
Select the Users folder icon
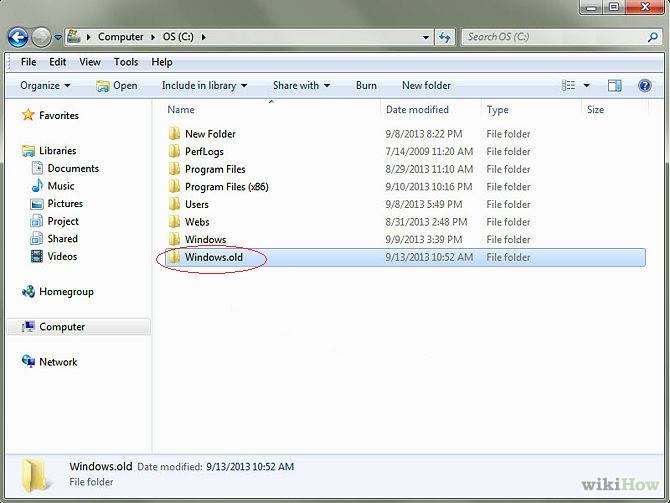click(x=174, y=204)
